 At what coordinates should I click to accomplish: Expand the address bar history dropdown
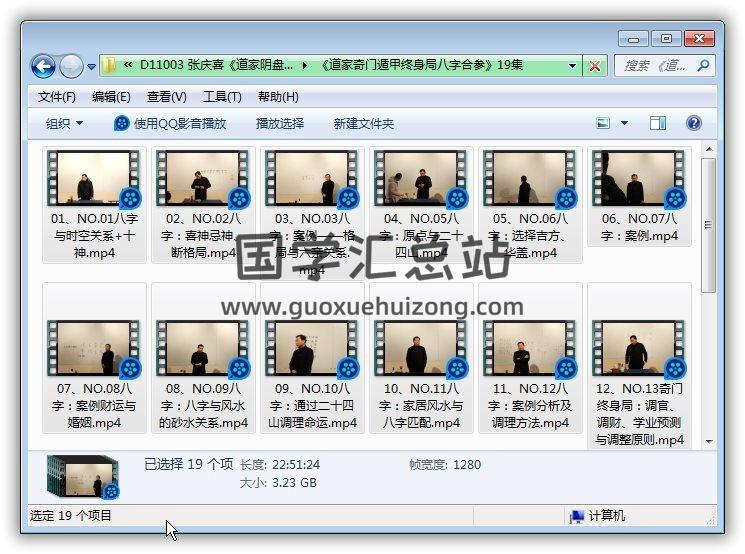point(573,66)
